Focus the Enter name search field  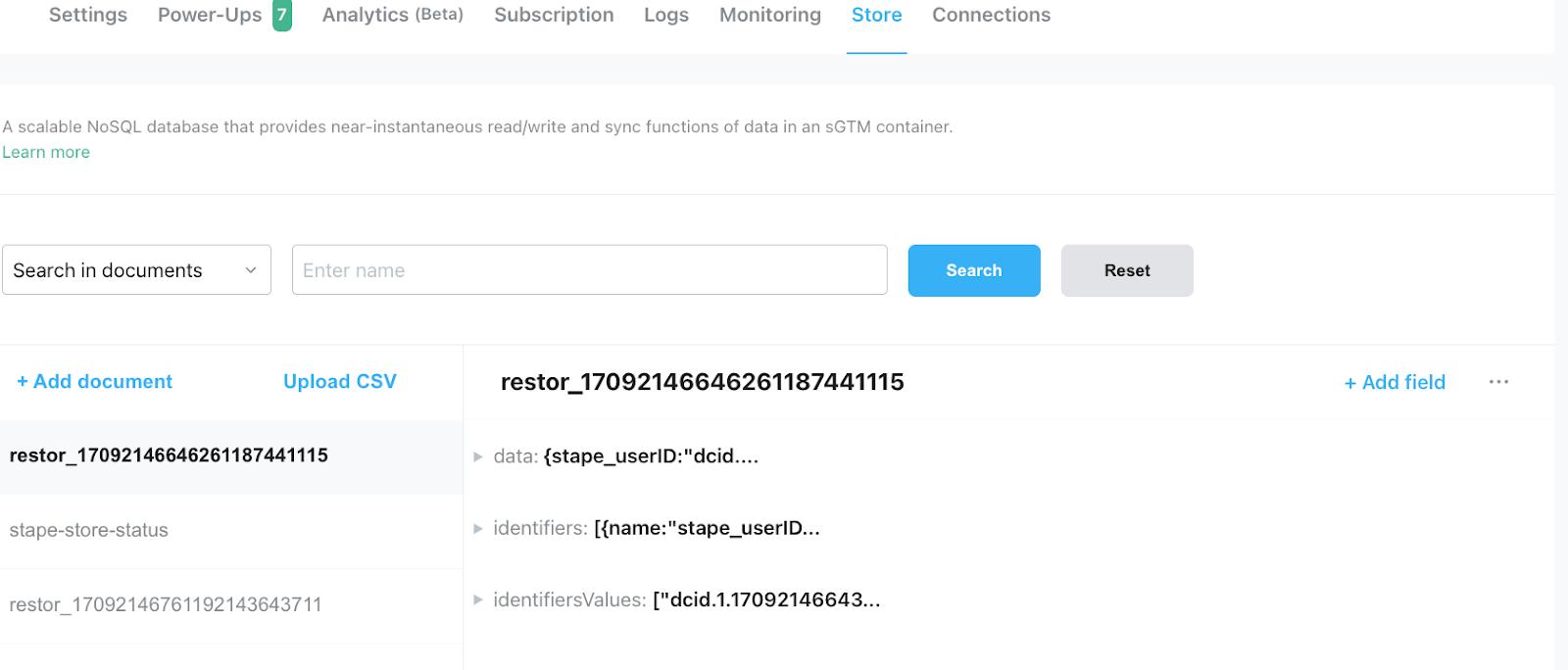[x=590, y=270]
